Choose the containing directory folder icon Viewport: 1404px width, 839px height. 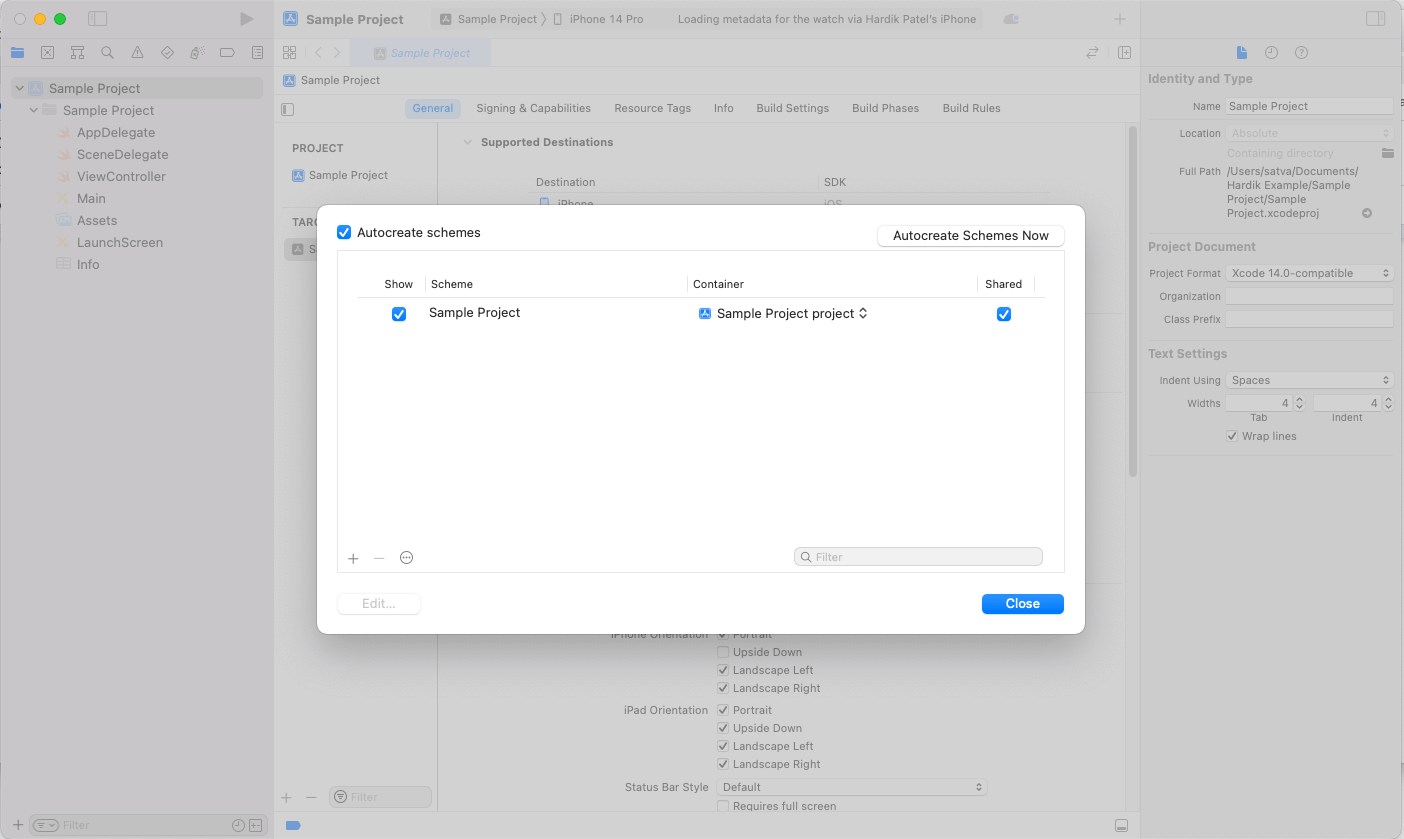point(1387,153)
